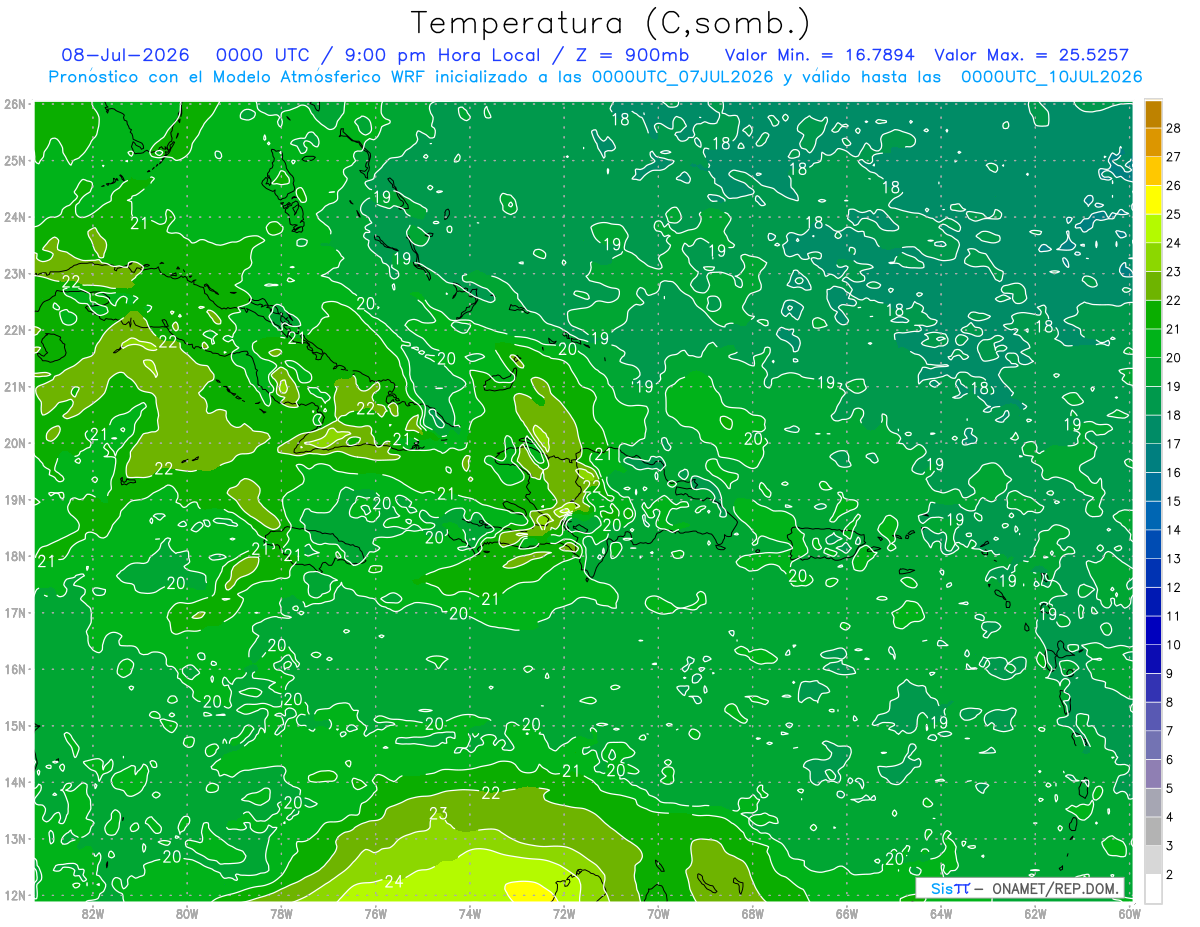Click legend value "11" on color scale
This screenshot has height=927, width=1200.
[1174, 616]
